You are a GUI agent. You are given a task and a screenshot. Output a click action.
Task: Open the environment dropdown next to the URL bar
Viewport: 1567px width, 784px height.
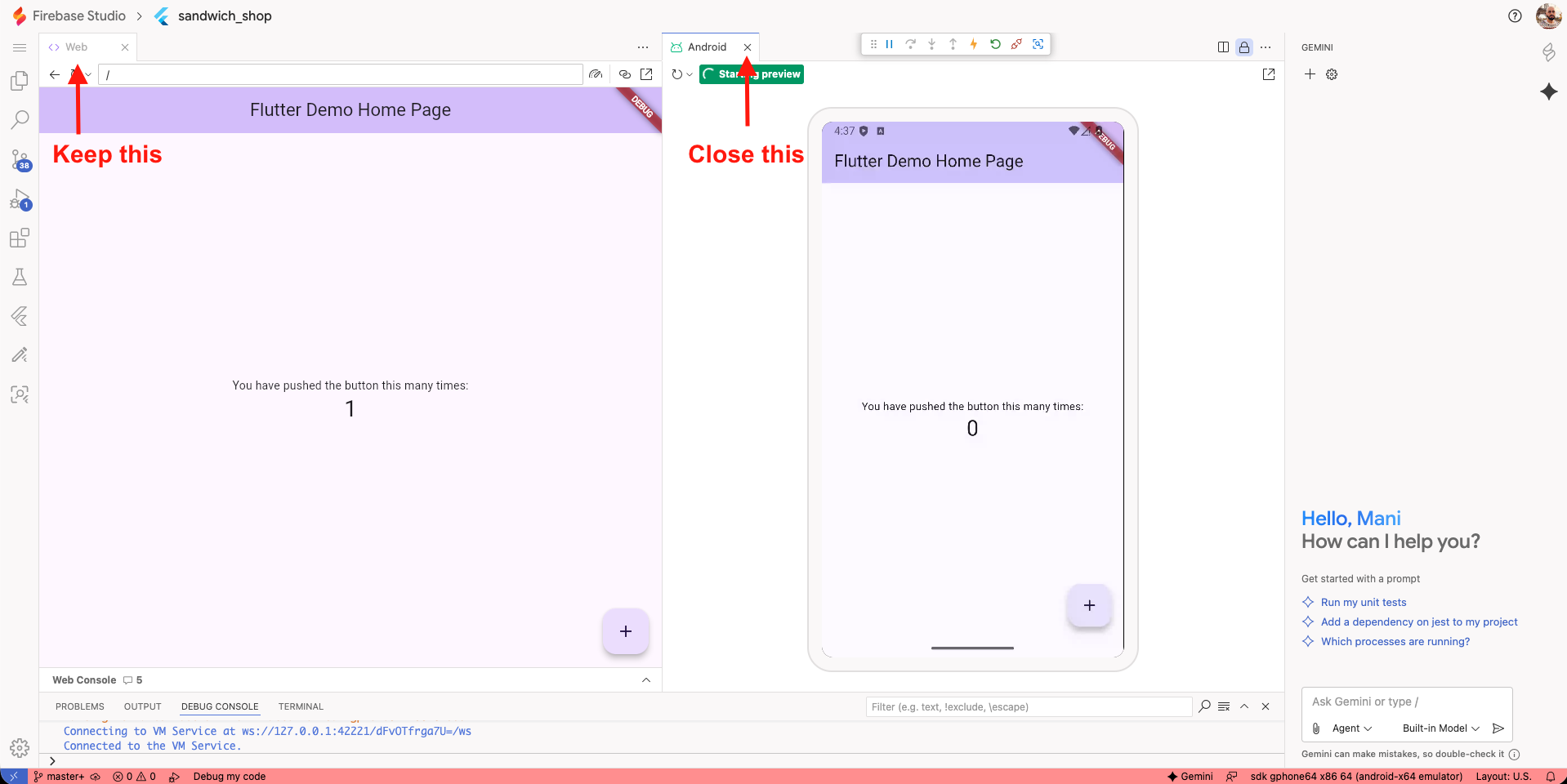click(88, 74)
